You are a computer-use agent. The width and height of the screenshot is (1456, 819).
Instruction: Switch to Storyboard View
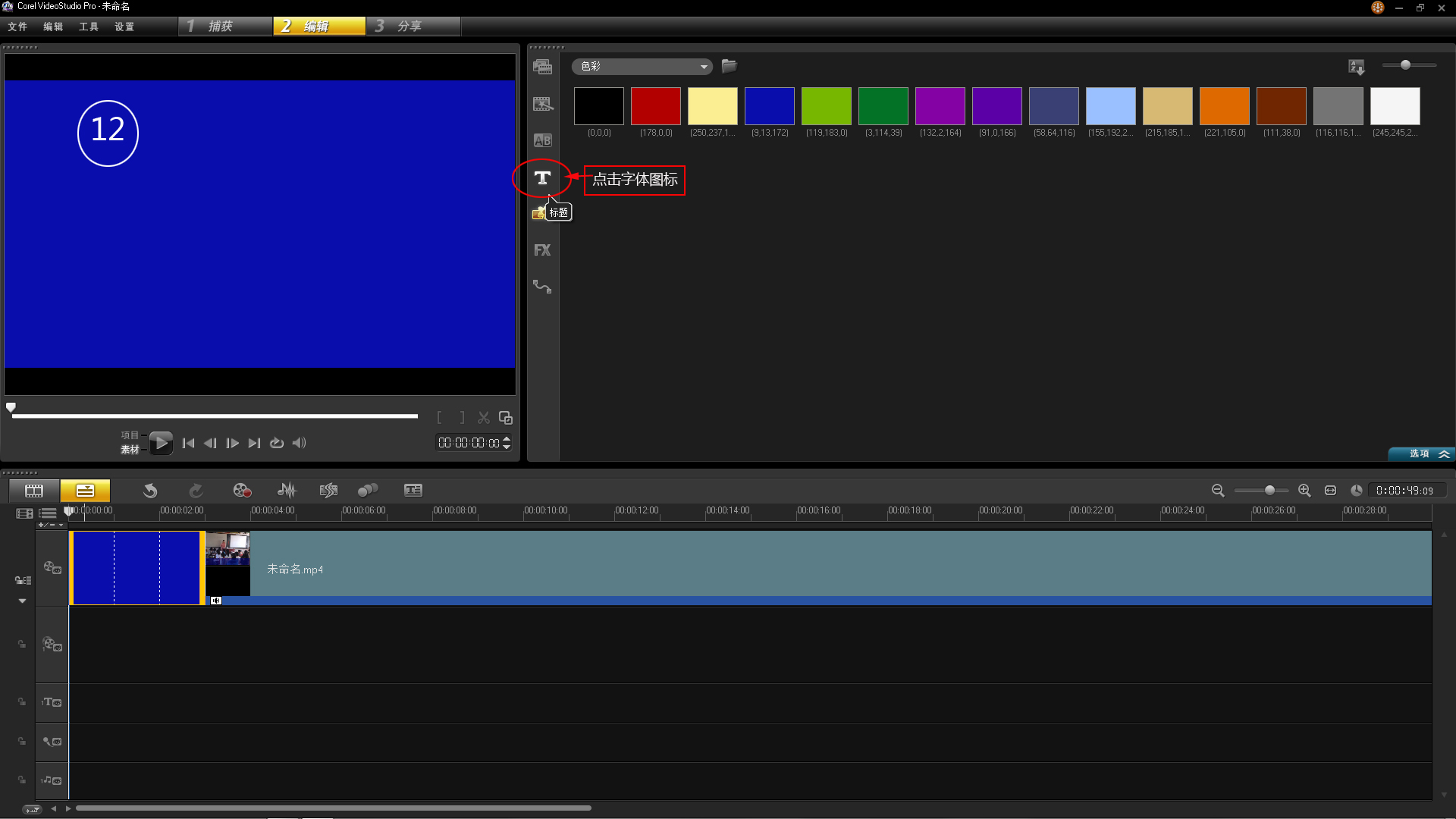click(x=34, y=491)
